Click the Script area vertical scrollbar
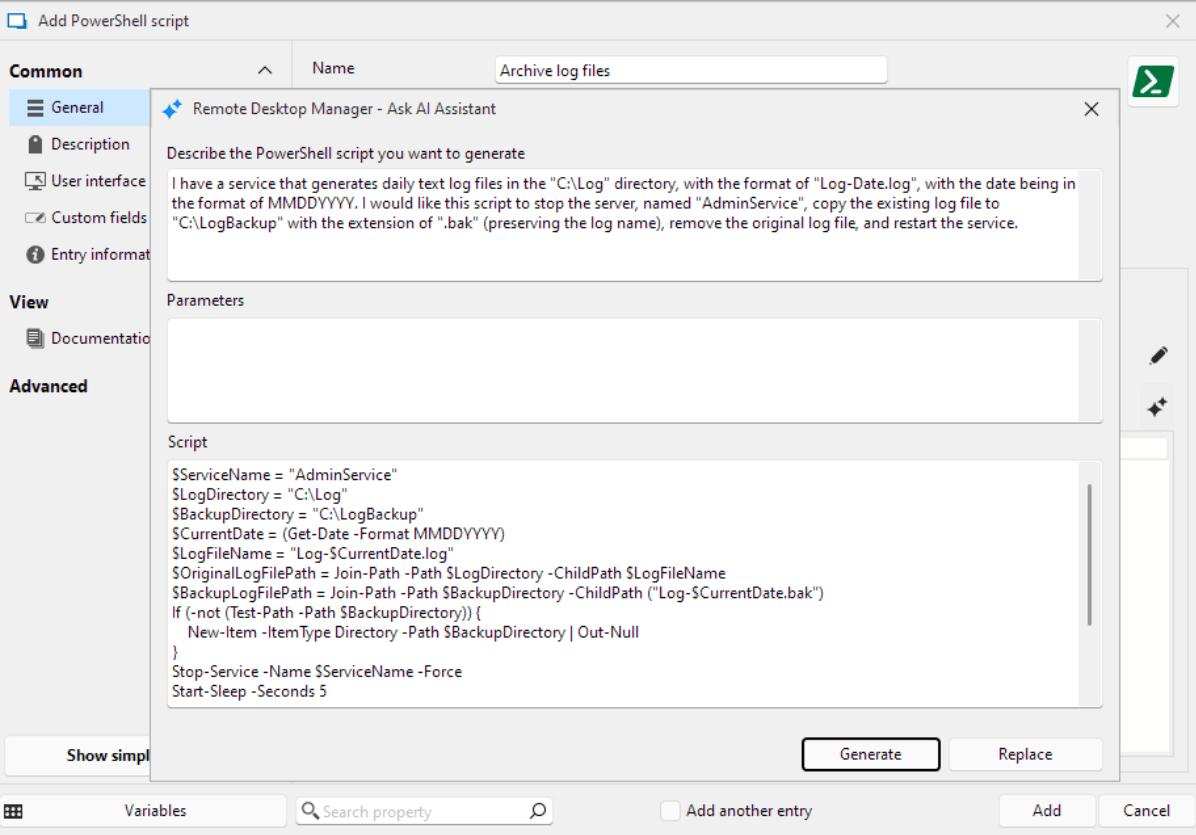Image resolution: width=1196 pixels, height=835 pixels. (x=1089, y=555)
